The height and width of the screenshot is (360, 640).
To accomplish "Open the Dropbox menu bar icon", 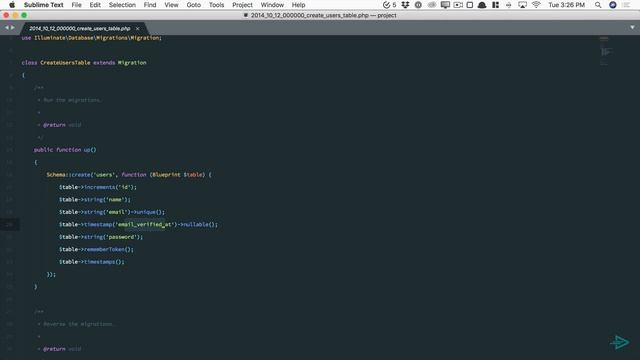I will coord(405,5).
